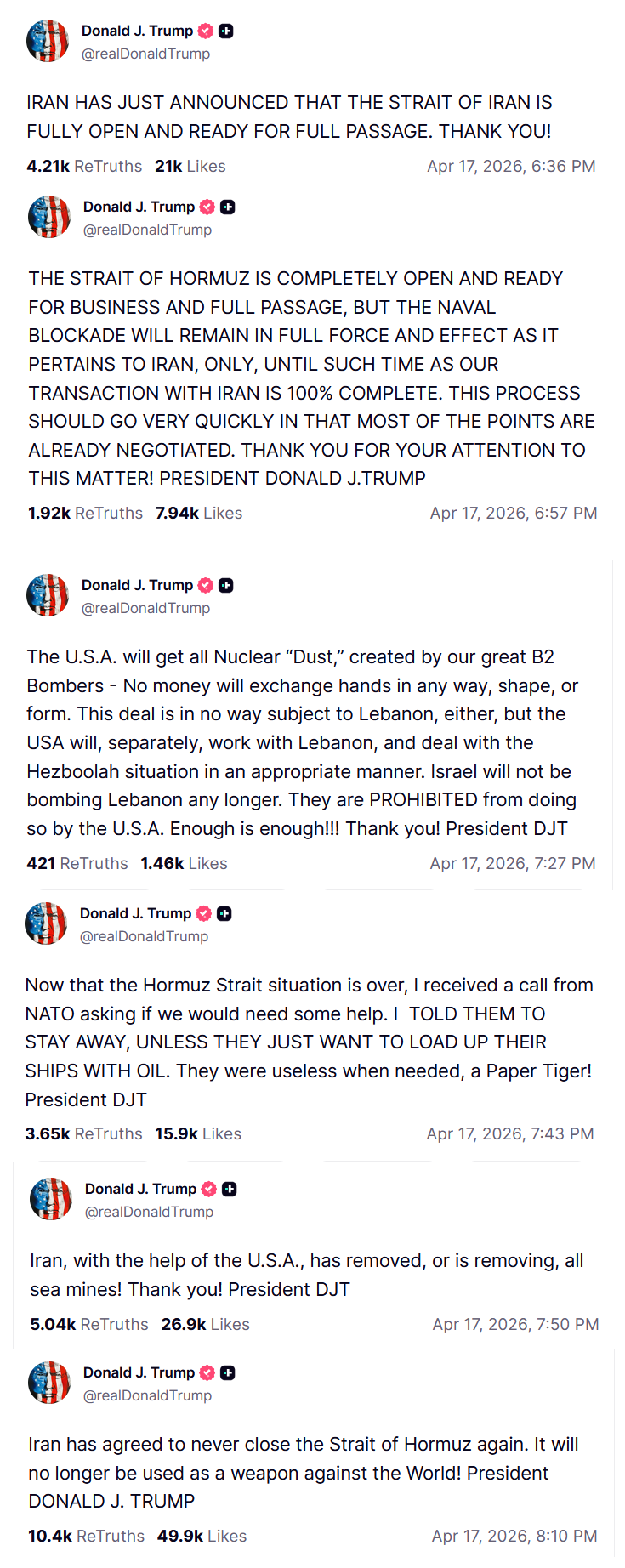This screenshot has width=625, height=1568.
Task: Click plus badge on the Nuclear Dust post
Action: click(x=226, y=585)
